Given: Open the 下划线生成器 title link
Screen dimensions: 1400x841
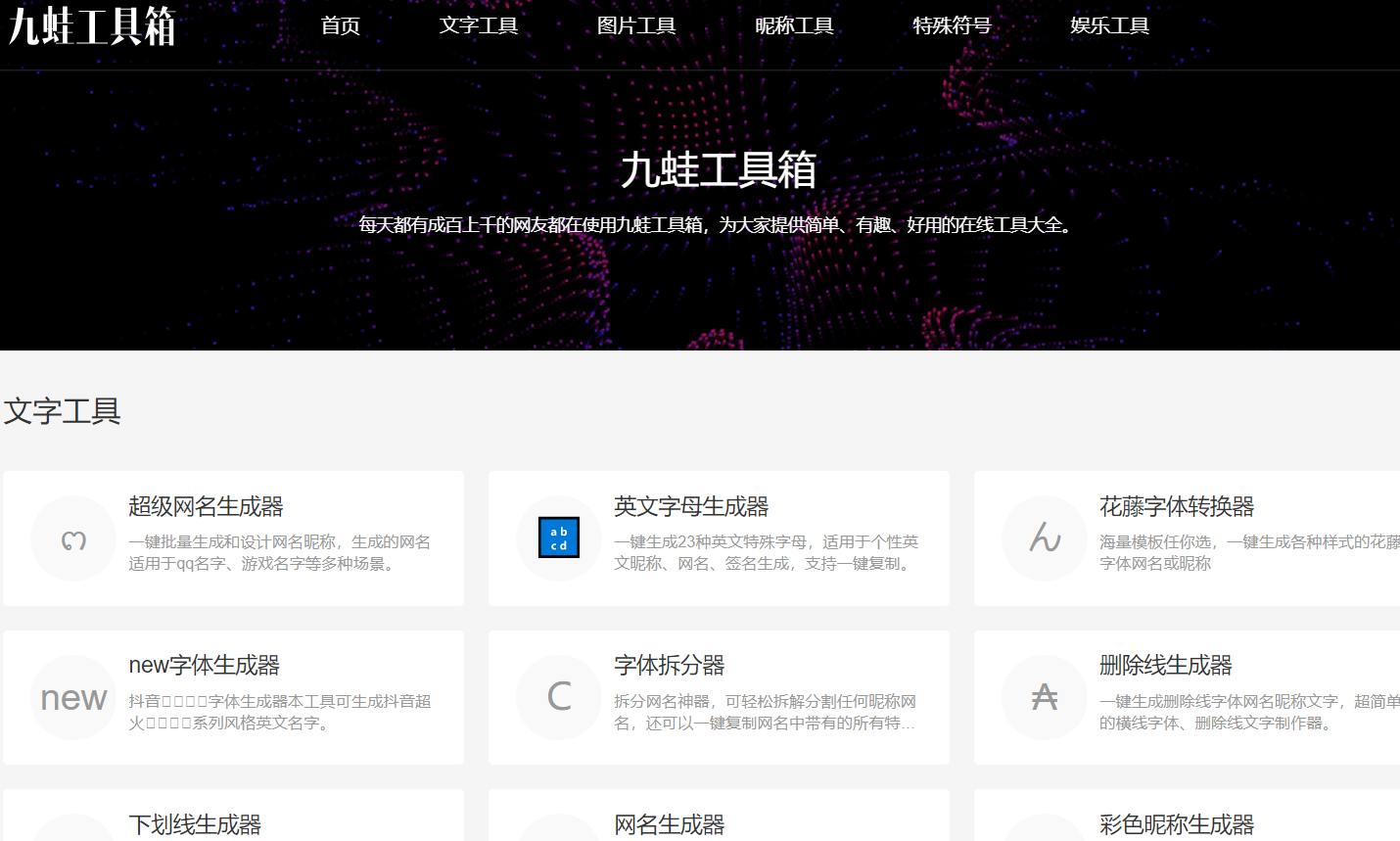Looking at the screenshot, I should point(195,824).
